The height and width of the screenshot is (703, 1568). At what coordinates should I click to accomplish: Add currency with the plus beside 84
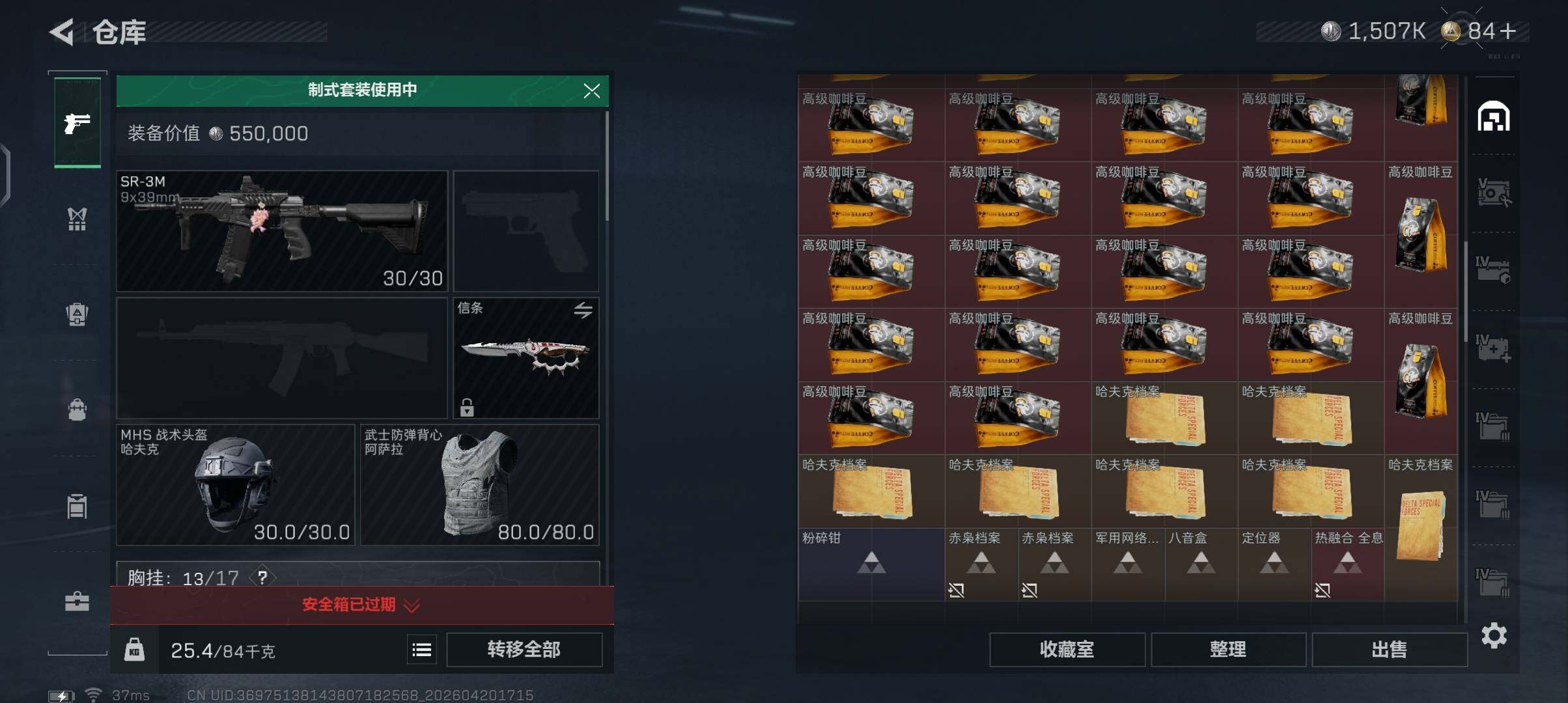[x=1508, y=31]
